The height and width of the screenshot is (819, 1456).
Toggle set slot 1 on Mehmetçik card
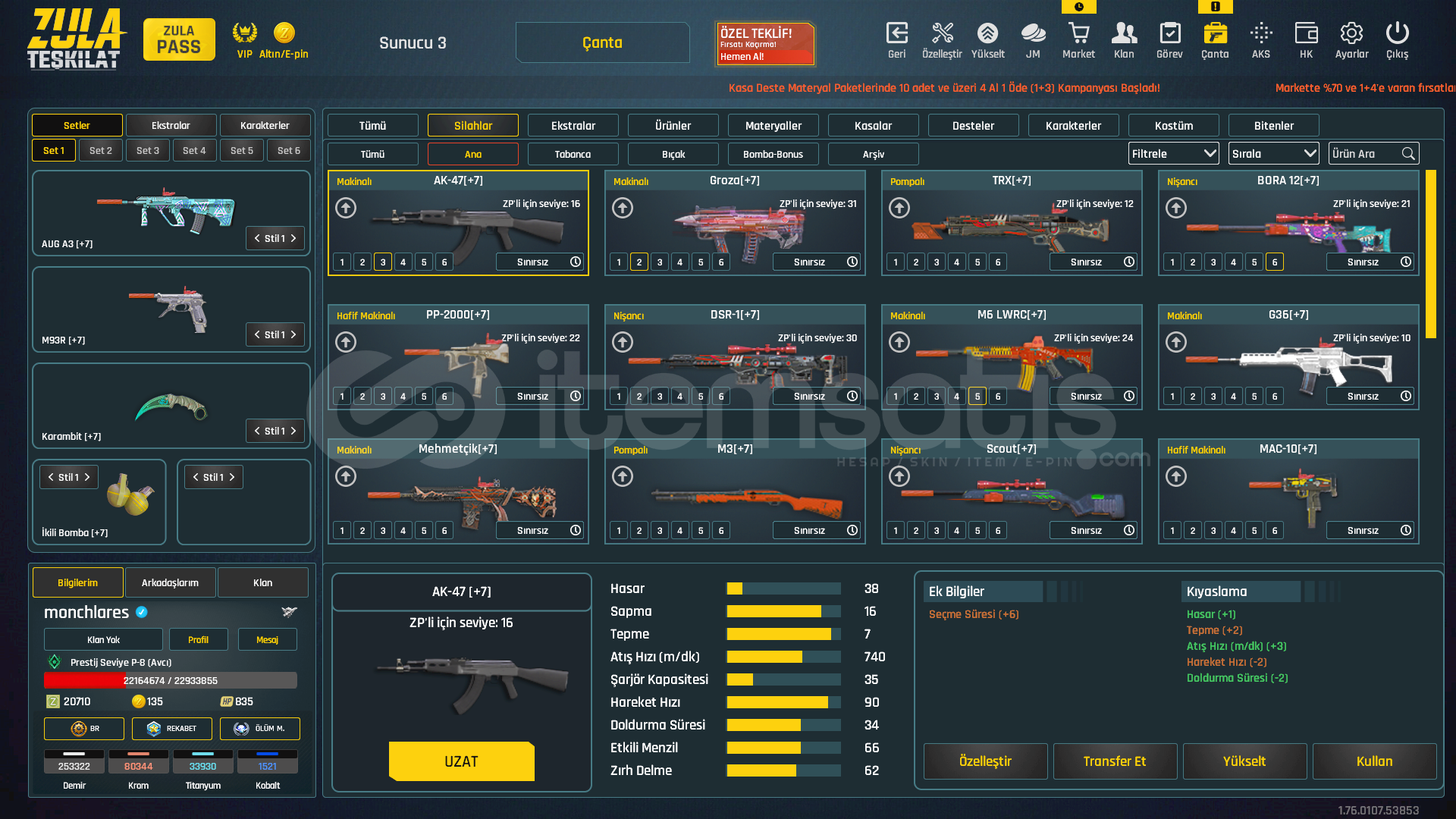coord(342,531)
